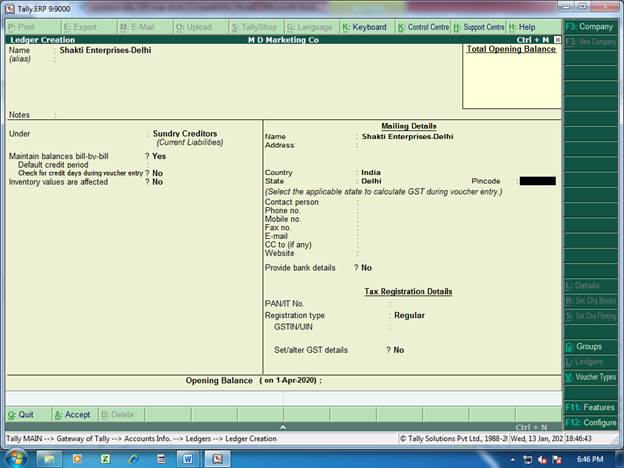Image resolution: width=624 pixels, height=468 pixels.
Task: Open F11: Features side button
Action: (x=591, y=408)
